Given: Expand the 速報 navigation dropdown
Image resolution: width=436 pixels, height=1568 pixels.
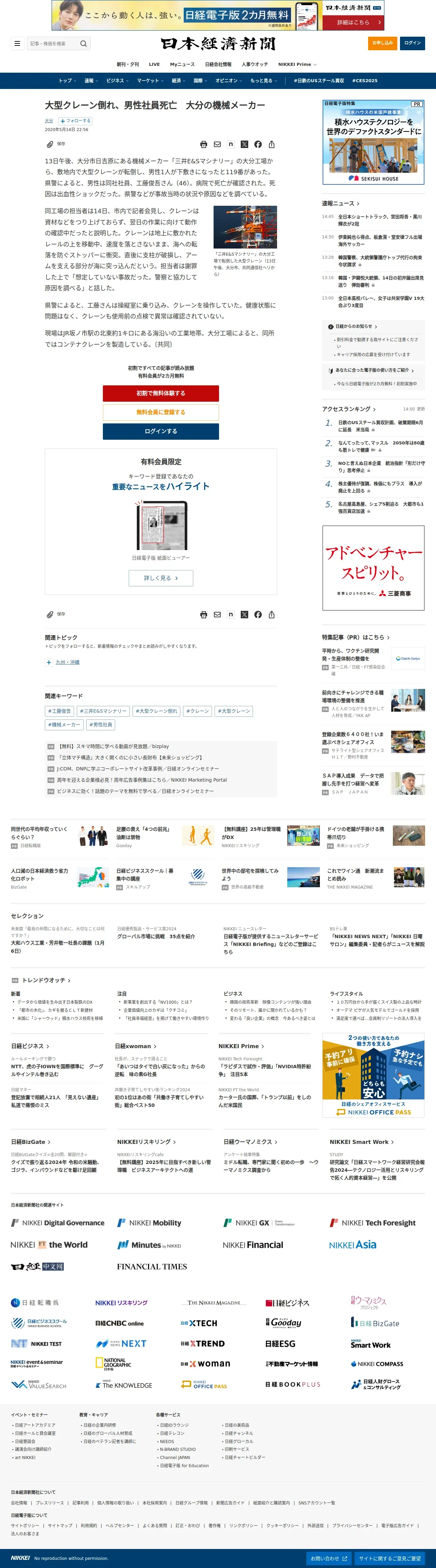Looking at the screenshot, I should pyautogui.click(x=91, y=81).
